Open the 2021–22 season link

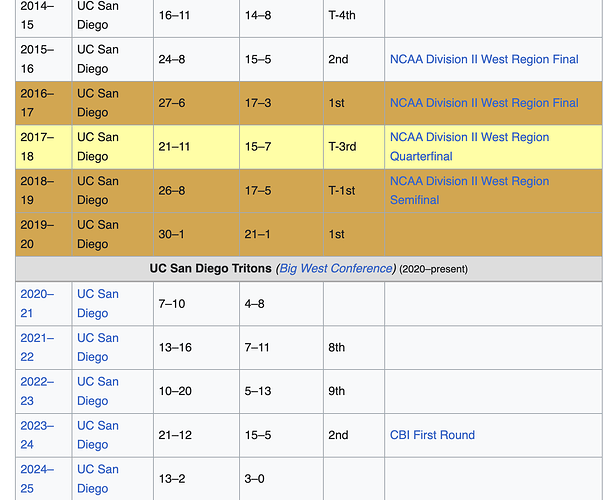(x=37, y=347)
